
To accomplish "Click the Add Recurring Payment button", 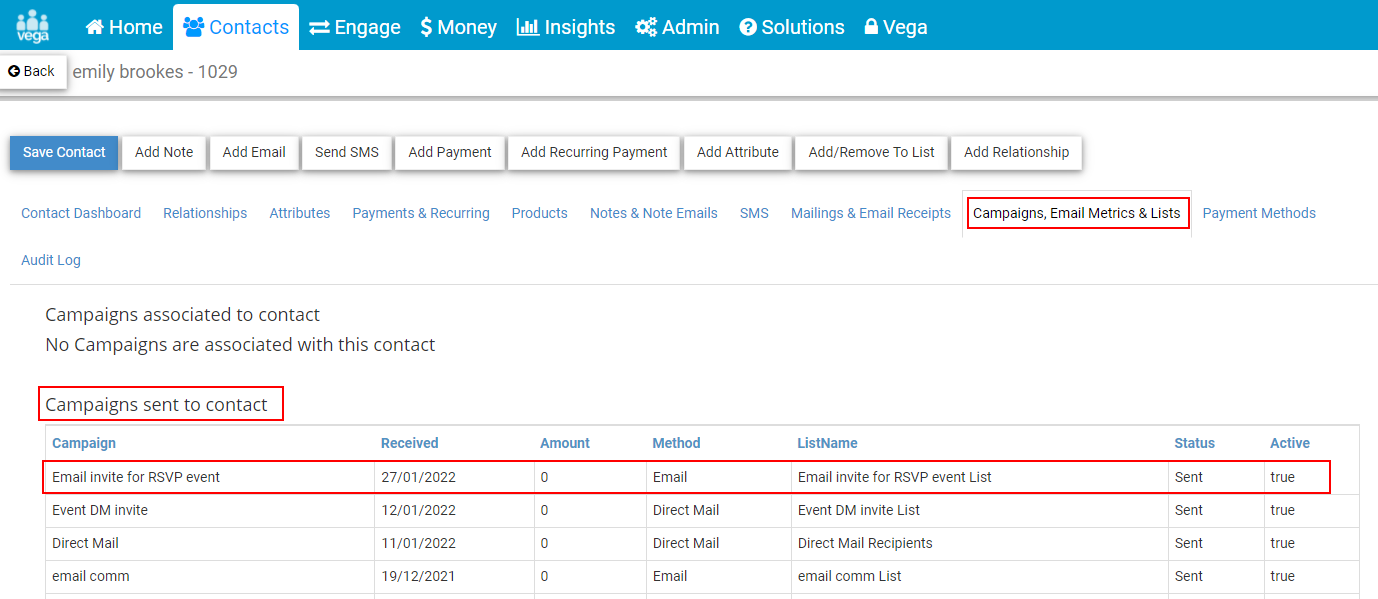I will click(x=594, y=152).
